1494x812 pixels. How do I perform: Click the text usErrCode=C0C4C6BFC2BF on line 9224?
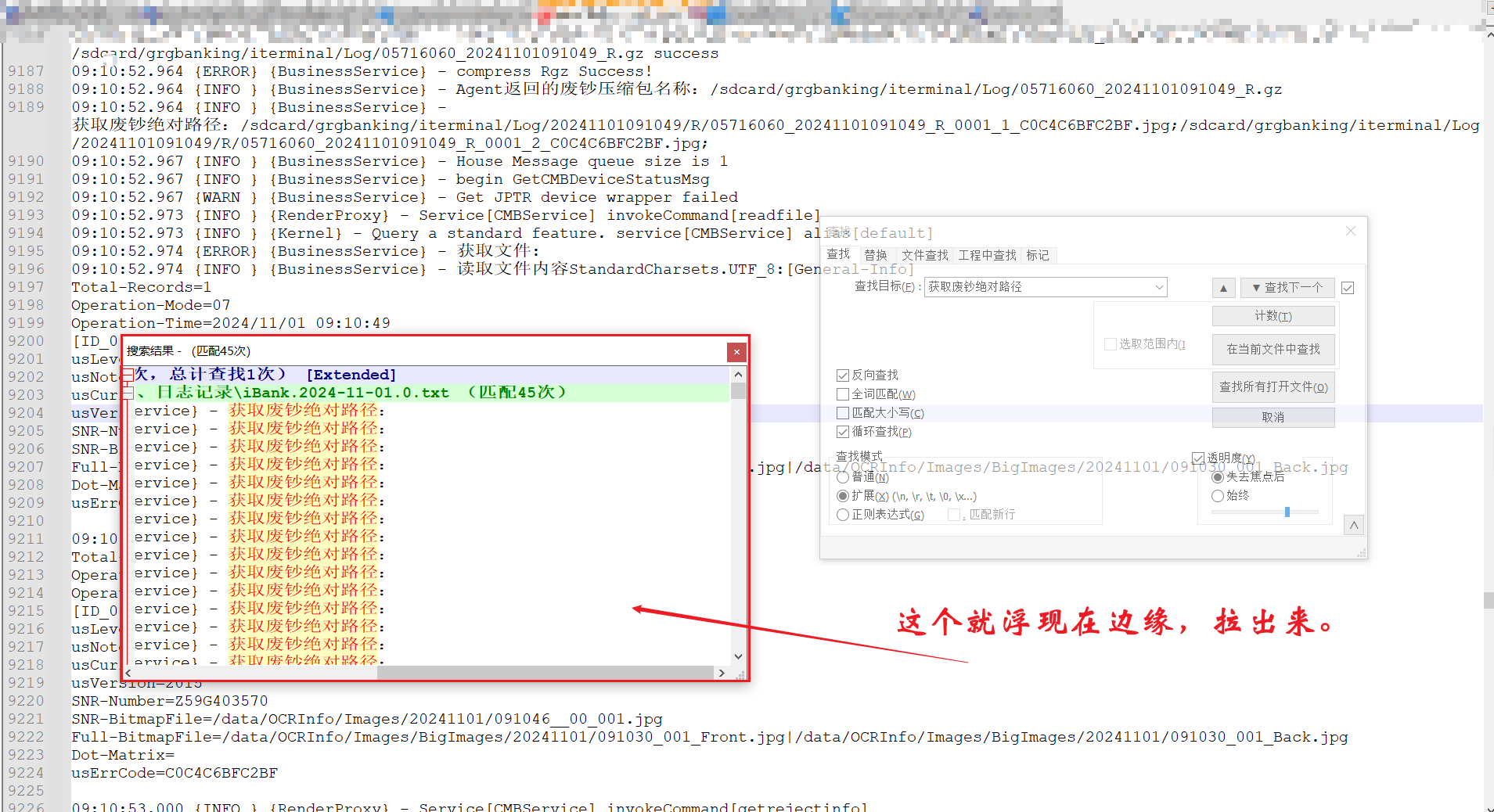pyautogui.click(x=175, y=773)
